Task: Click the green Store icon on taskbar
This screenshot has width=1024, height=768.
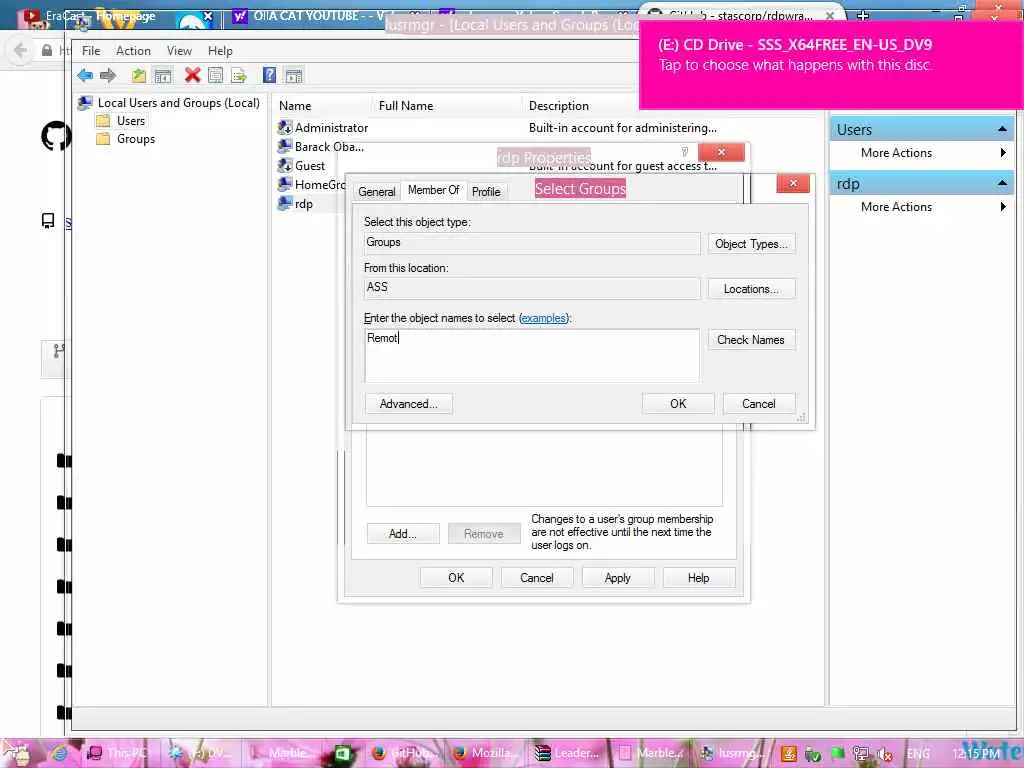Action: [342, 754]
